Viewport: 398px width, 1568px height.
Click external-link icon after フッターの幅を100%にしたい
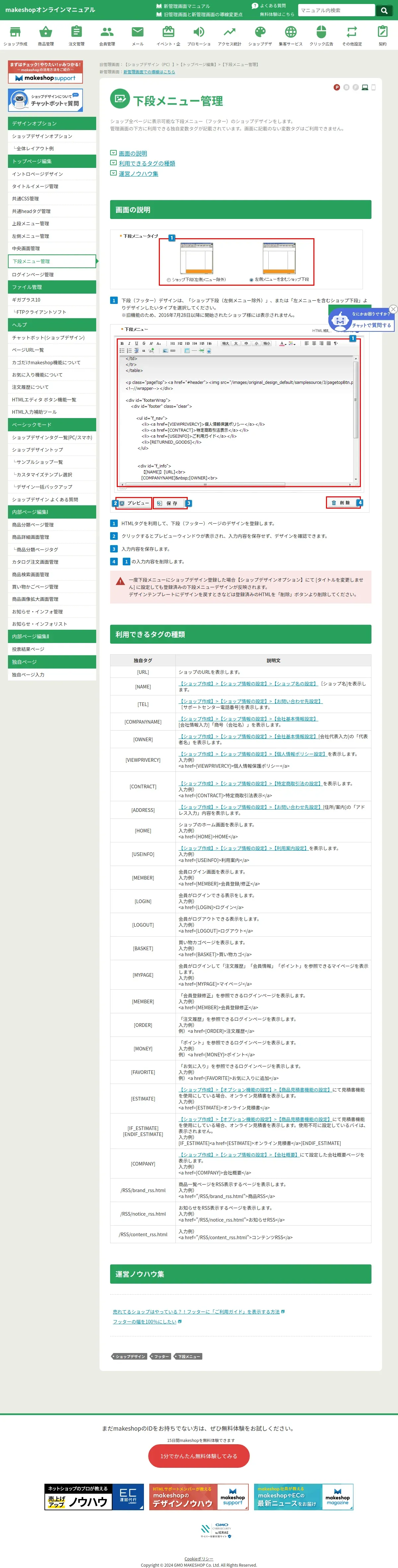pos(179,1321)
